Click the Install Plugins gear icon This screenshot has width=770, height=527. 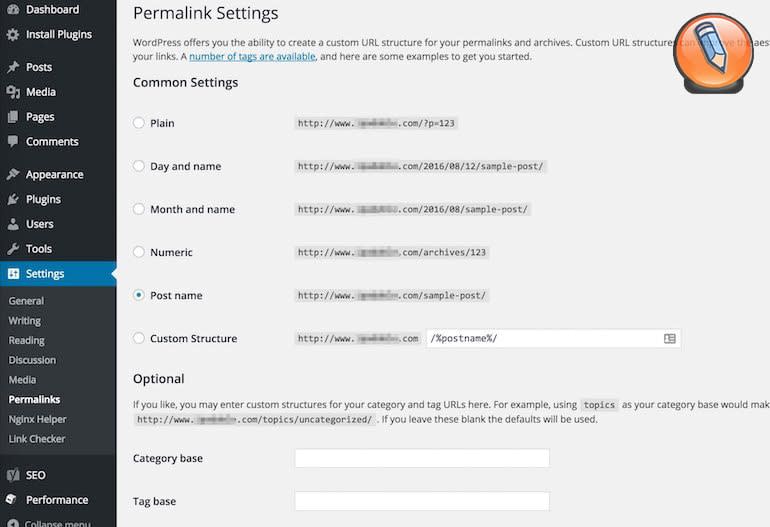coord(13,34)
